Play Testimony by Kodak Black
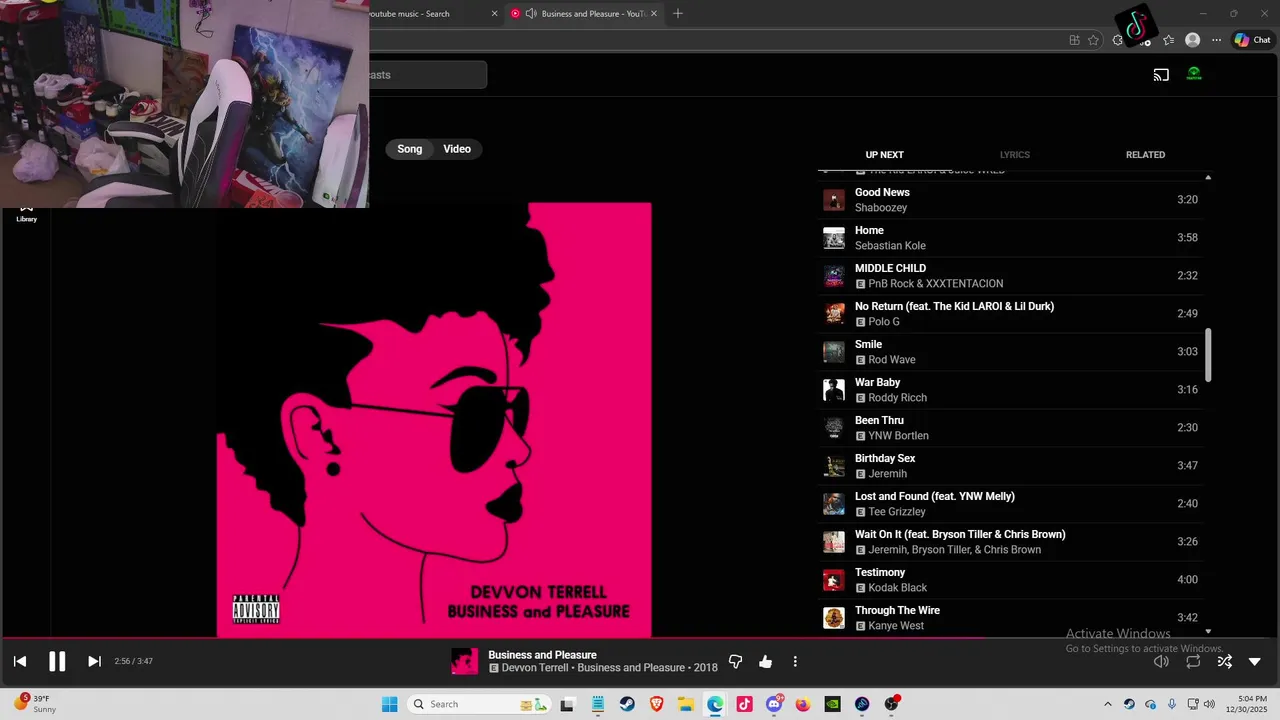Viewport: 1280px width, 720px height. point(1010,580)
